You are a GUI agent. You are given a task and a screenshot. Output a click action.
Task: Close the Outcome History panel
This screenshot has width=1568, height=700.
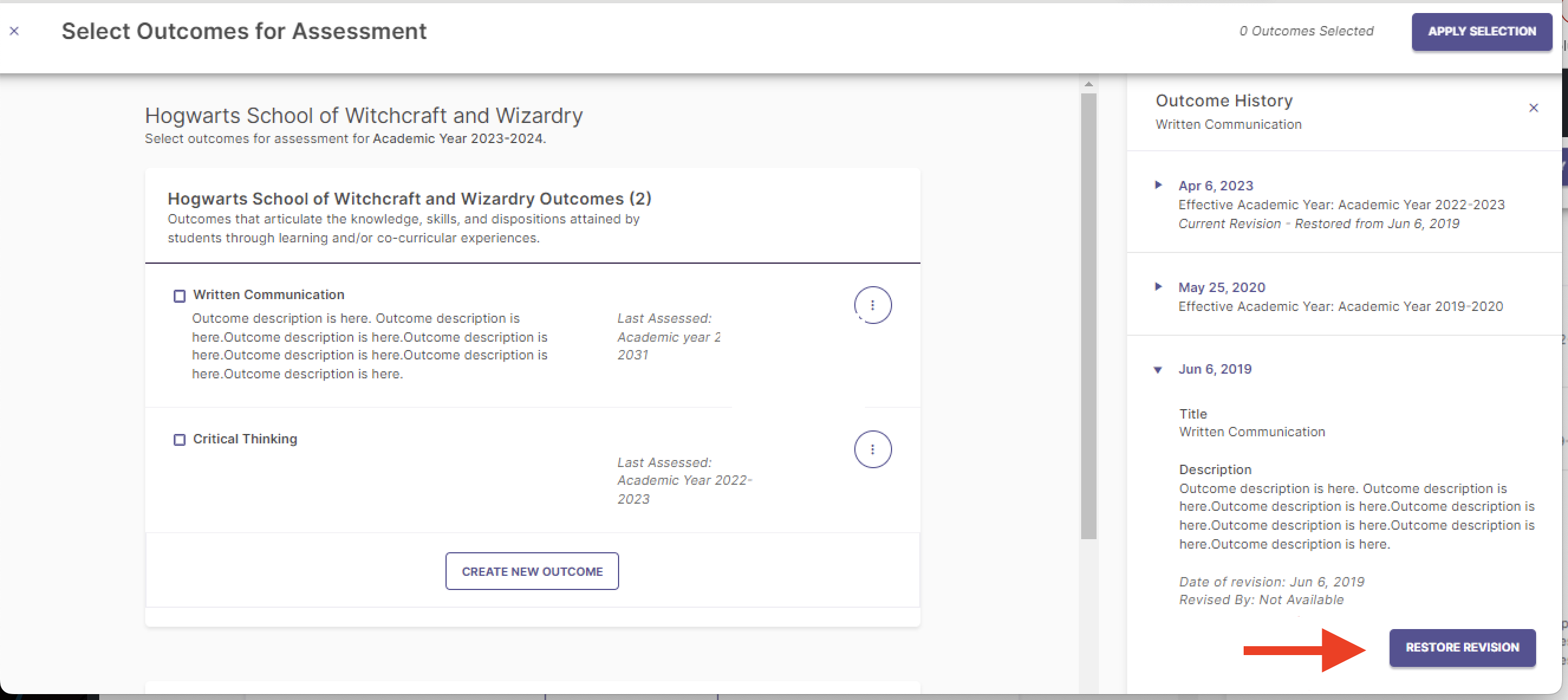click(x=1533, y=108)
